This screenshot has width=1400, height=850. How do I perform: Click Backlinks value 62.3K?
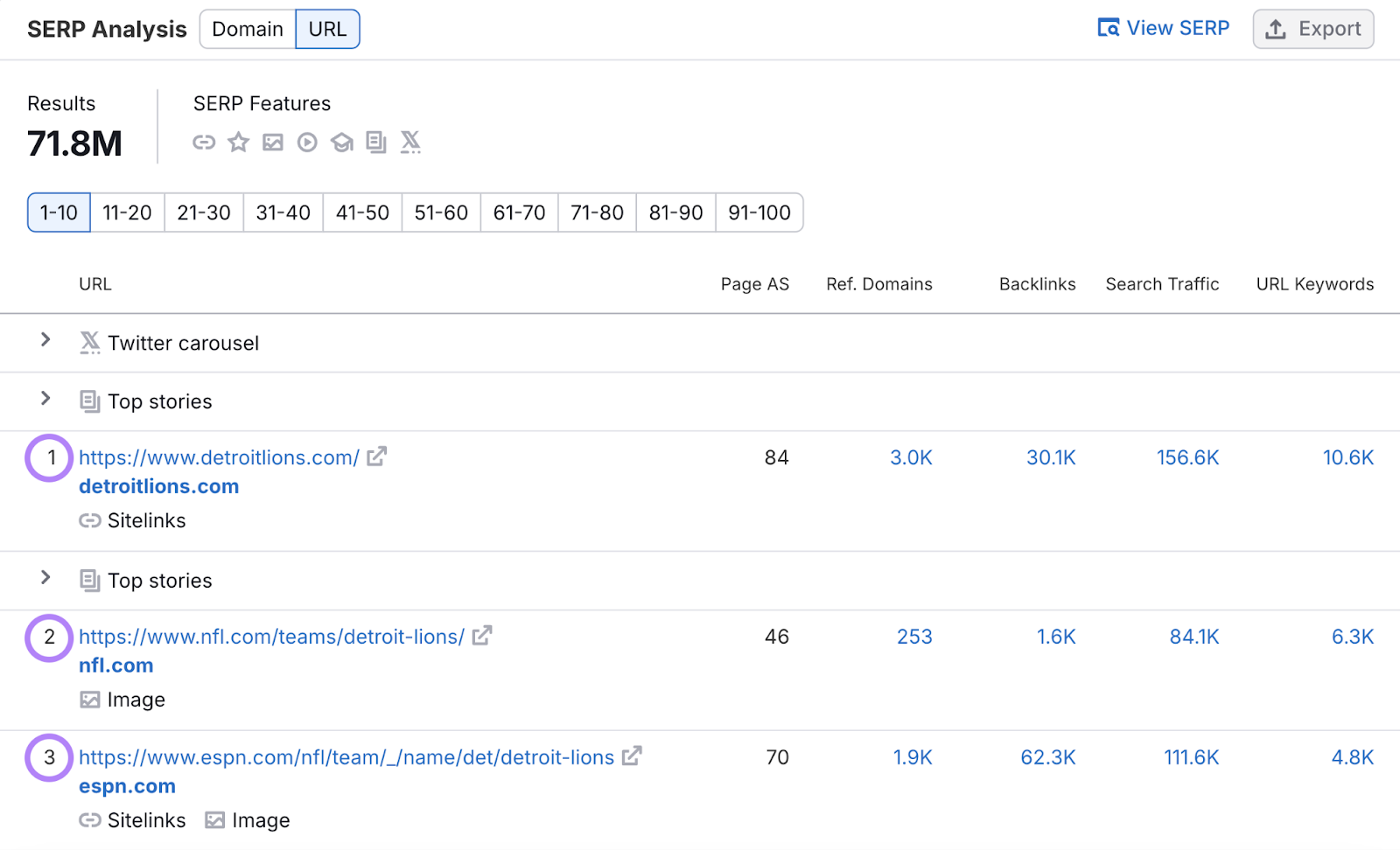(x=1048, y=757)
